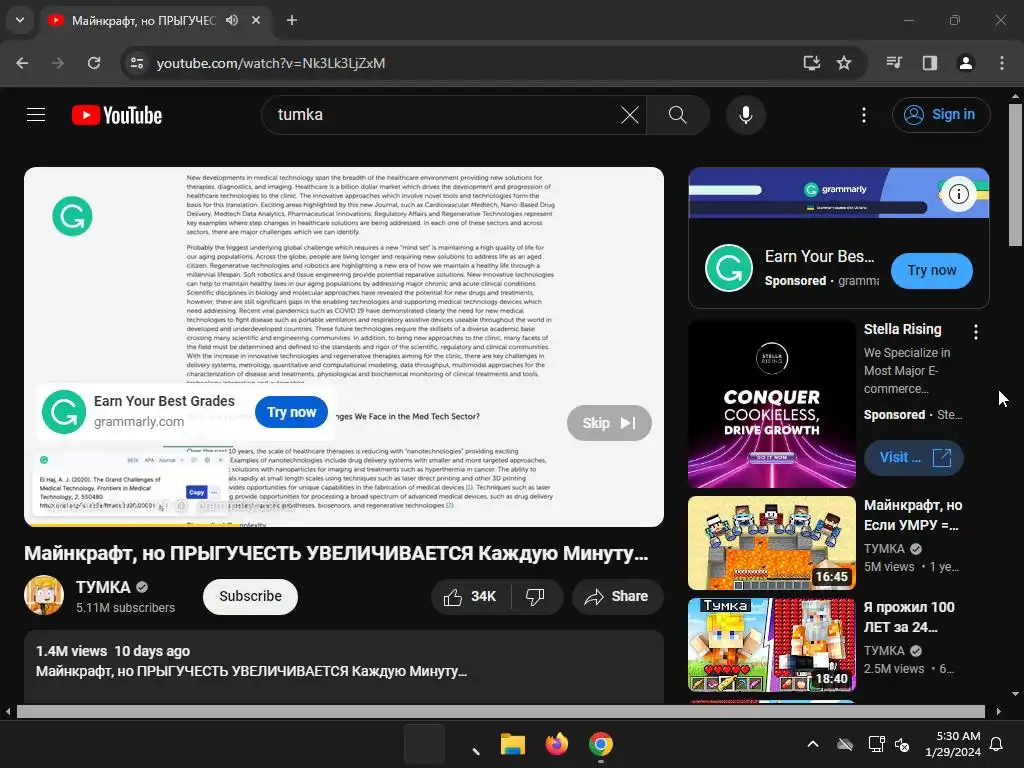Go back to previous page

tap(22, 63)
